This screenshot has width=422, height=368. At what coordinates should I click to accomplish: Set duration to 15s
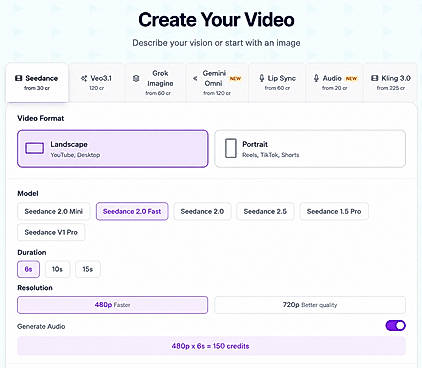(88, 269)
